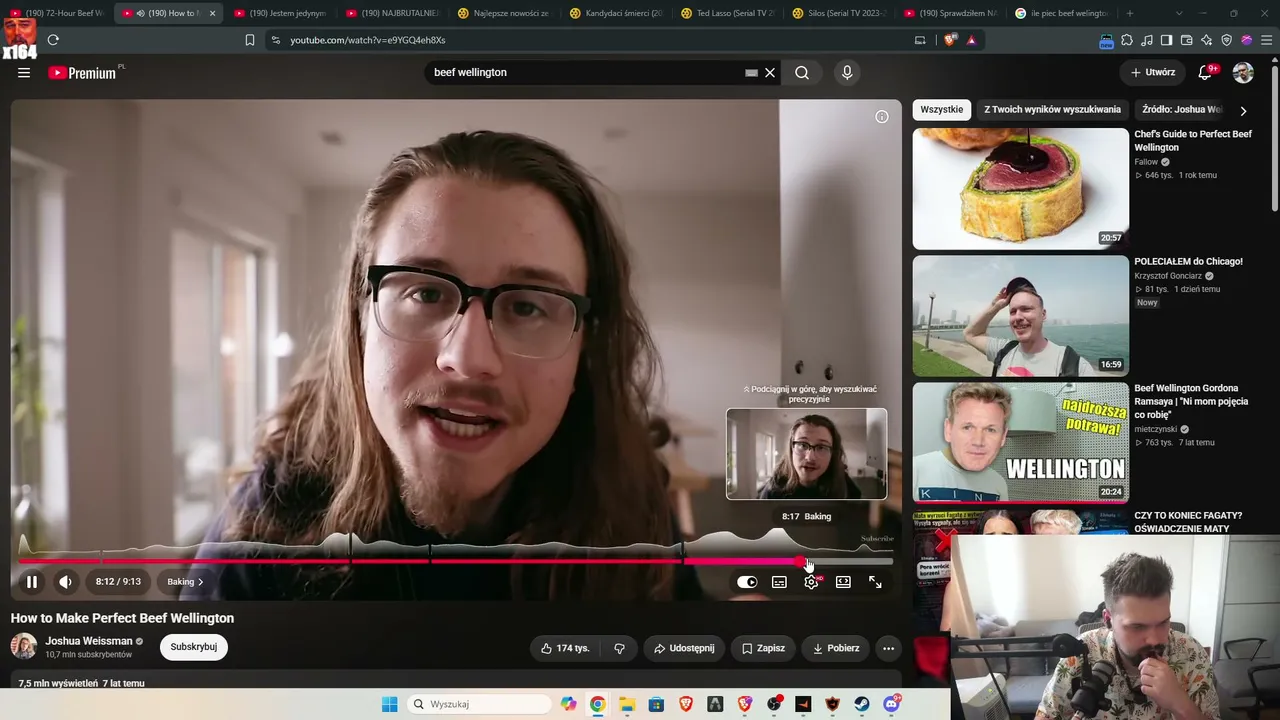Switch to the Ted Lasso tab
Viewport: 1280px width, 720px height.
728,13
